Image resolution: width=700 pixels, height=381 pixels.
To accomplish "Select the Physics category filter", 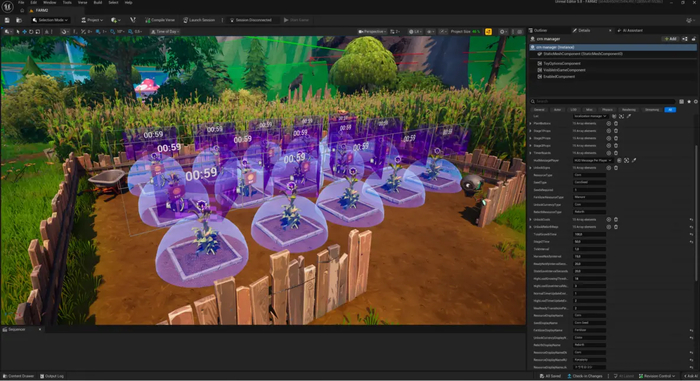I will click(608, 109).
